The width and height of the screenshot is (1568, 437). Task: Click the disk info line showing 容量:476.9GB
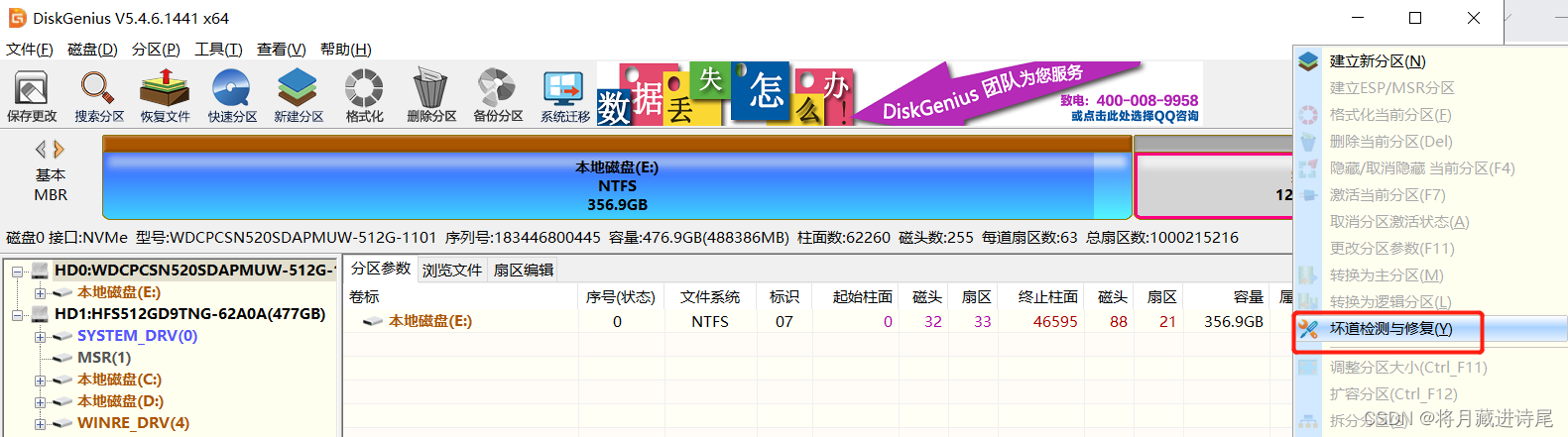(x=622, y=238)
